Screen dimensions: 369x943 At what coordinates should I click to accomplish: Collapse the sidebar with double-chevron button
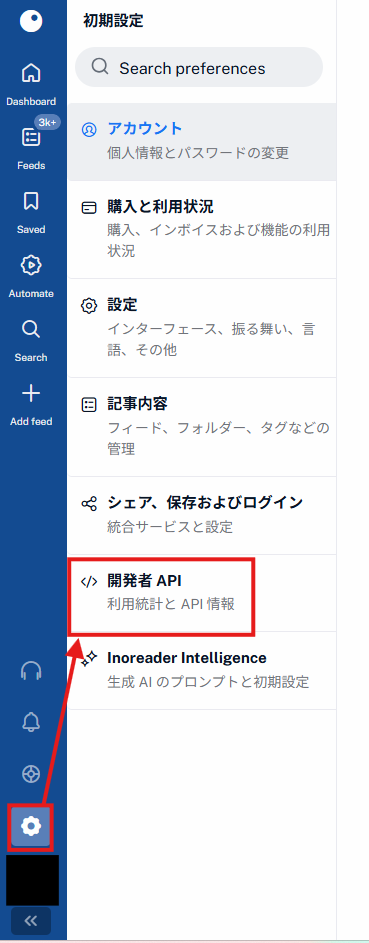click(31, 920)
